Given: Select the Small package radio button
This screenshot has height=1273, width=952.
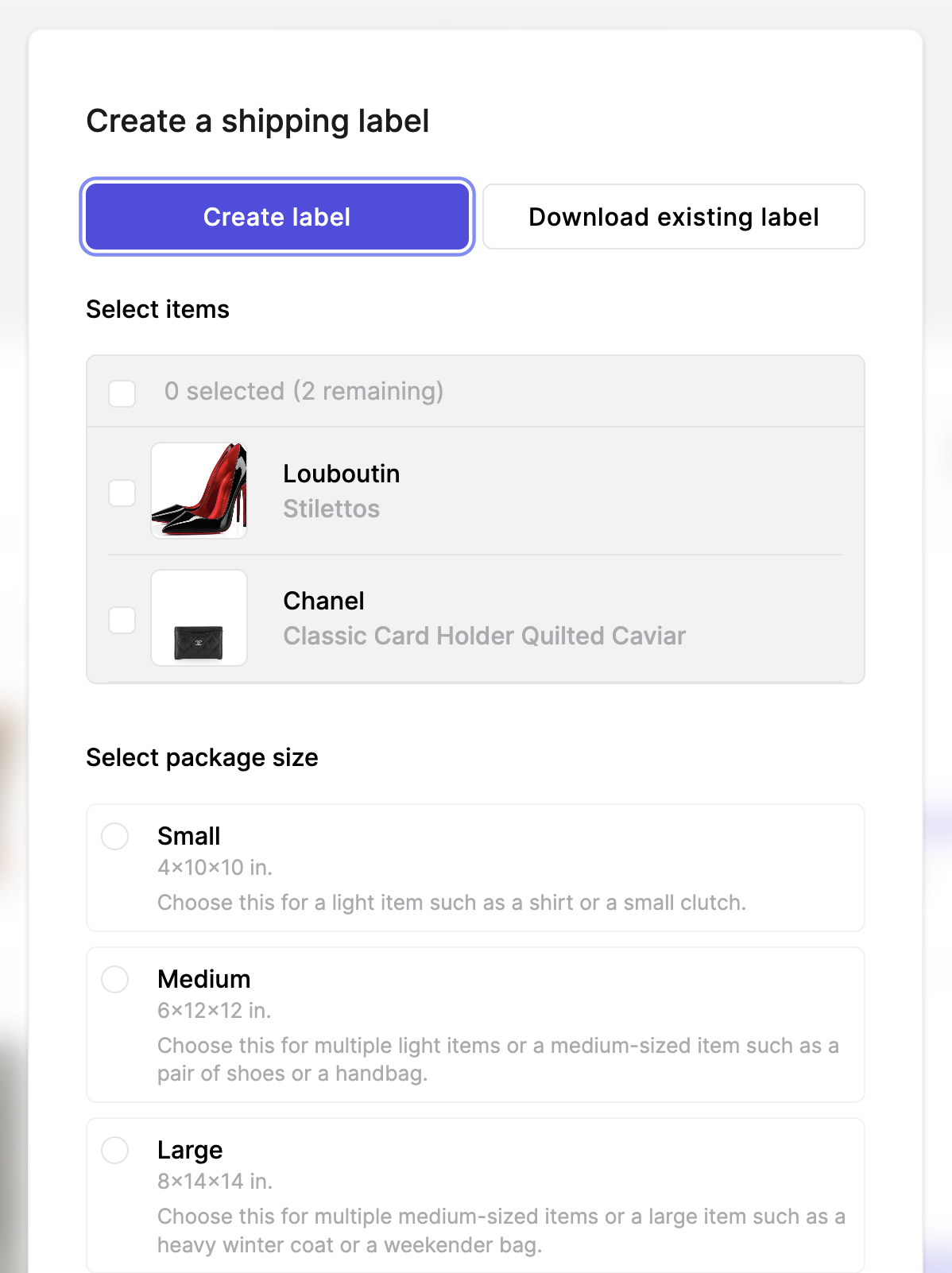Looking at the screenshot, I should [115, 836].
